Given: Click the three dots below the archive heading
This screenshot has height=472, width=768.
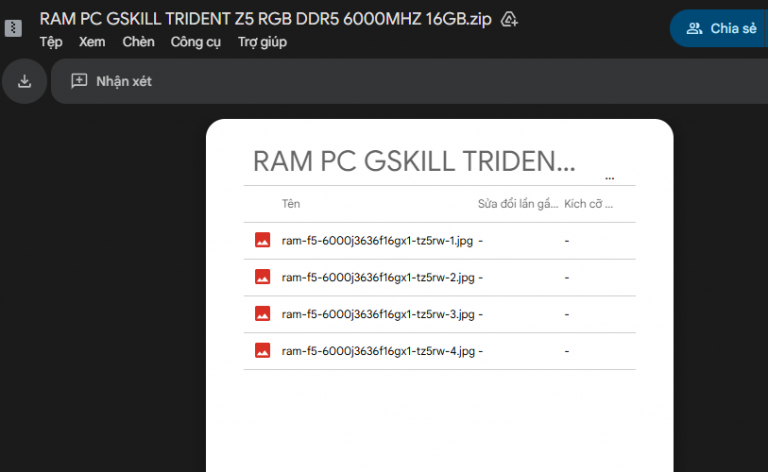Looking at the screenshot, I should tap(609, 178).
